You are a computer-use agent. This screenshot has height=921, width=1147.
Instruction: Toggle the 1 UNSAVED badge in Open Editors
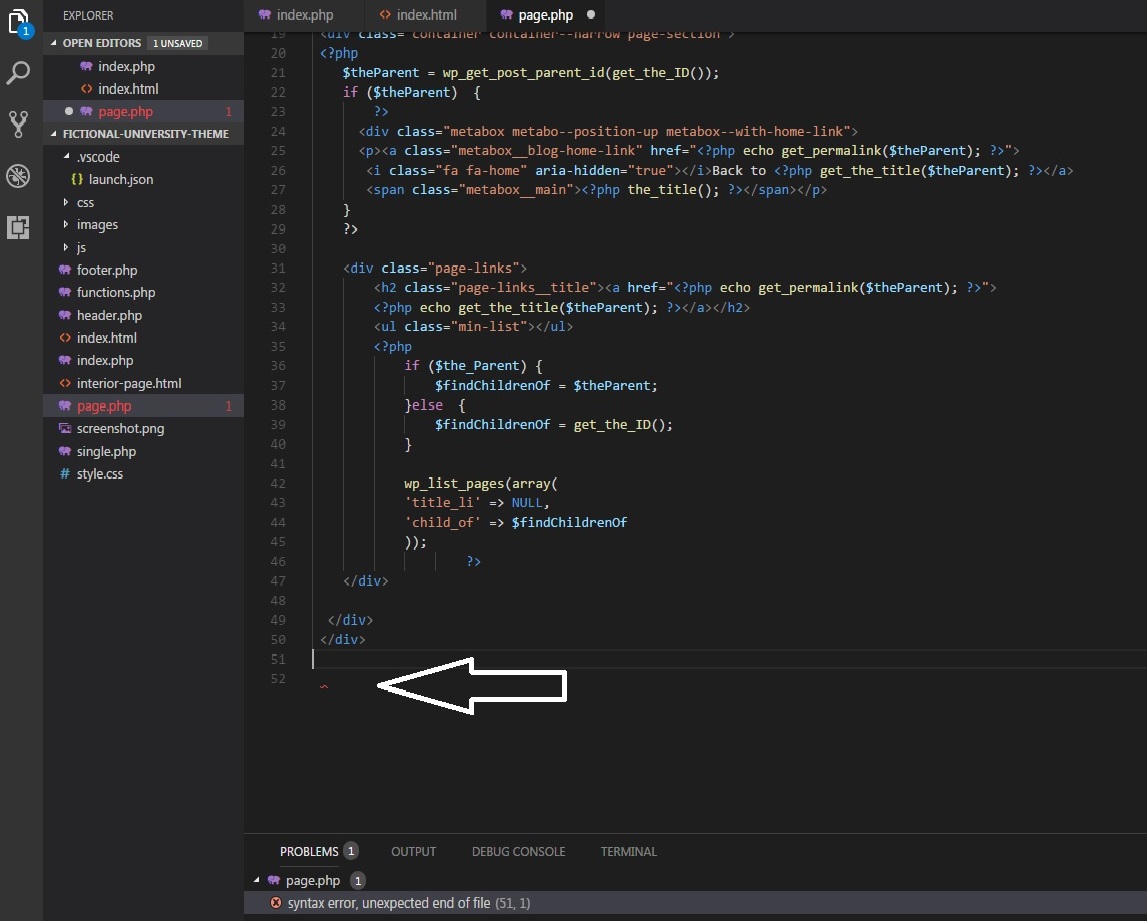click(x=177, y=43)
